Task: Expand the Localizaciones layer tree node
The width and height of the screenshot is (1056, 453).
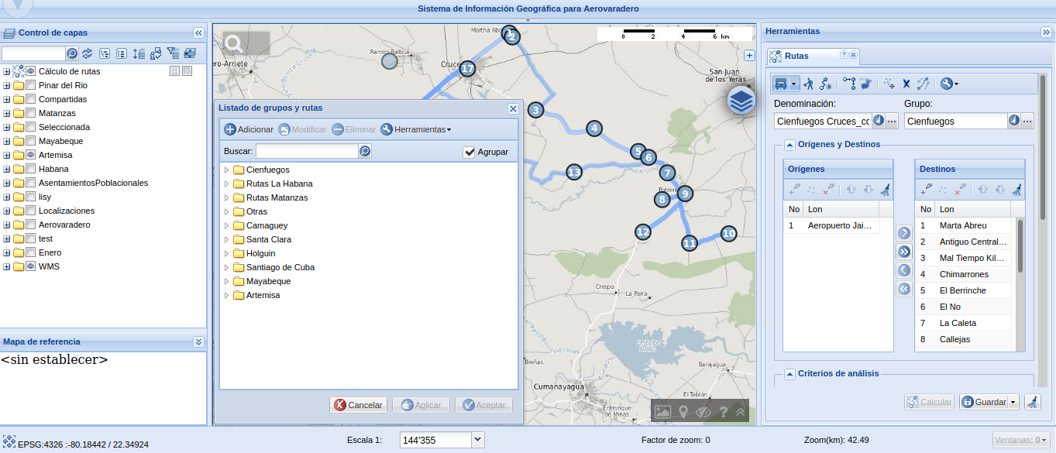Action: tap(7, 211)
